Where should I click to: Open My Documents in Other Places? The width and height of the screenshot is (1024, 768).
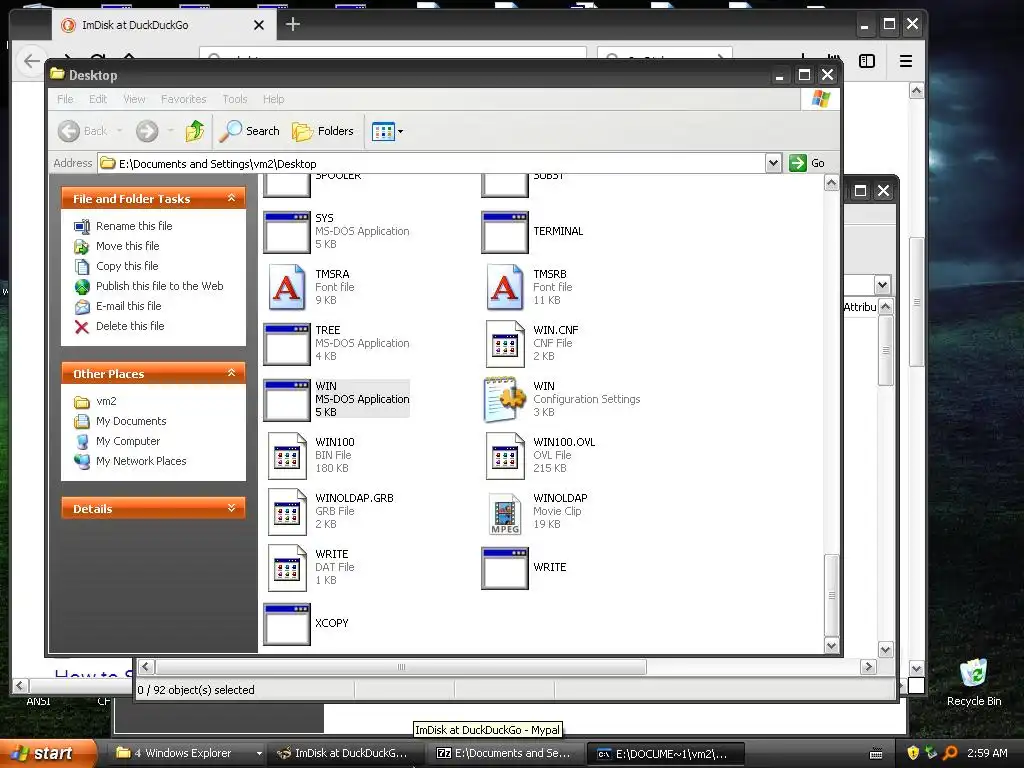click(131, 421)
